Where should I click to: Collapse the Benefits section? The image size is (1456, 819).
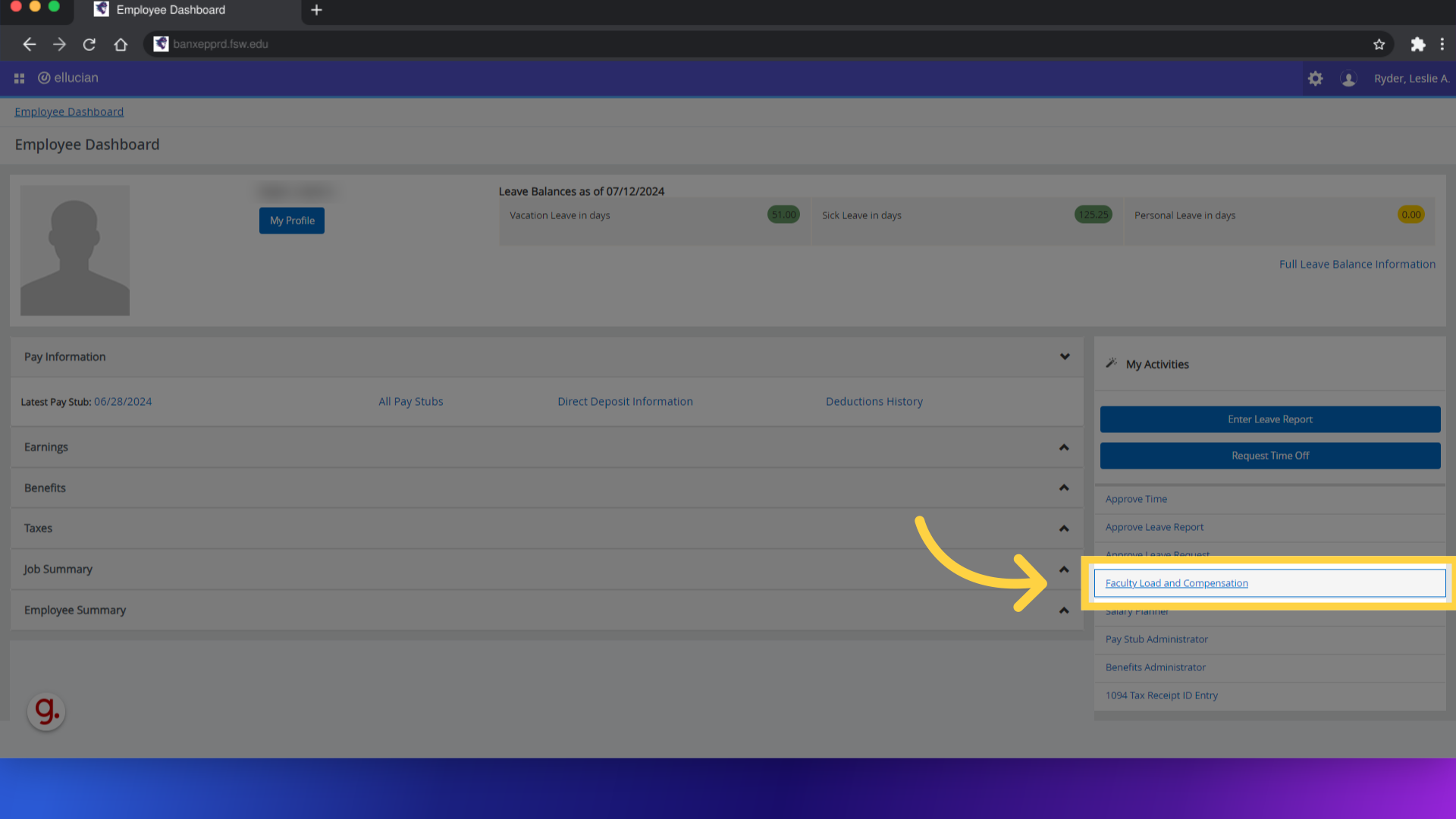[1064, 487]
